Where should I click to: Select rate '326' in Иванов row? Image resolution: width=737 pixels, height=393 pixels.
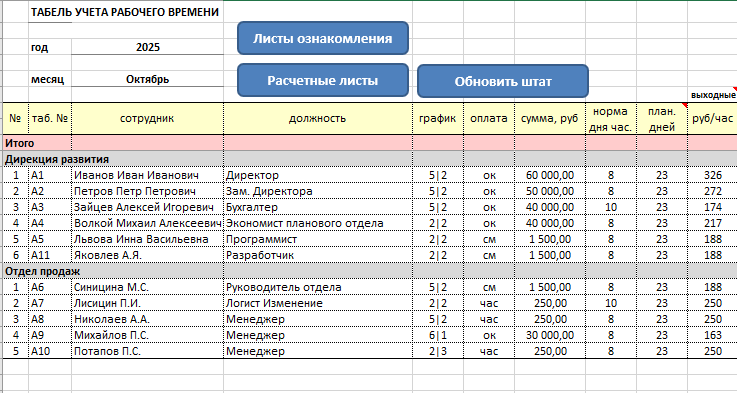713,175
